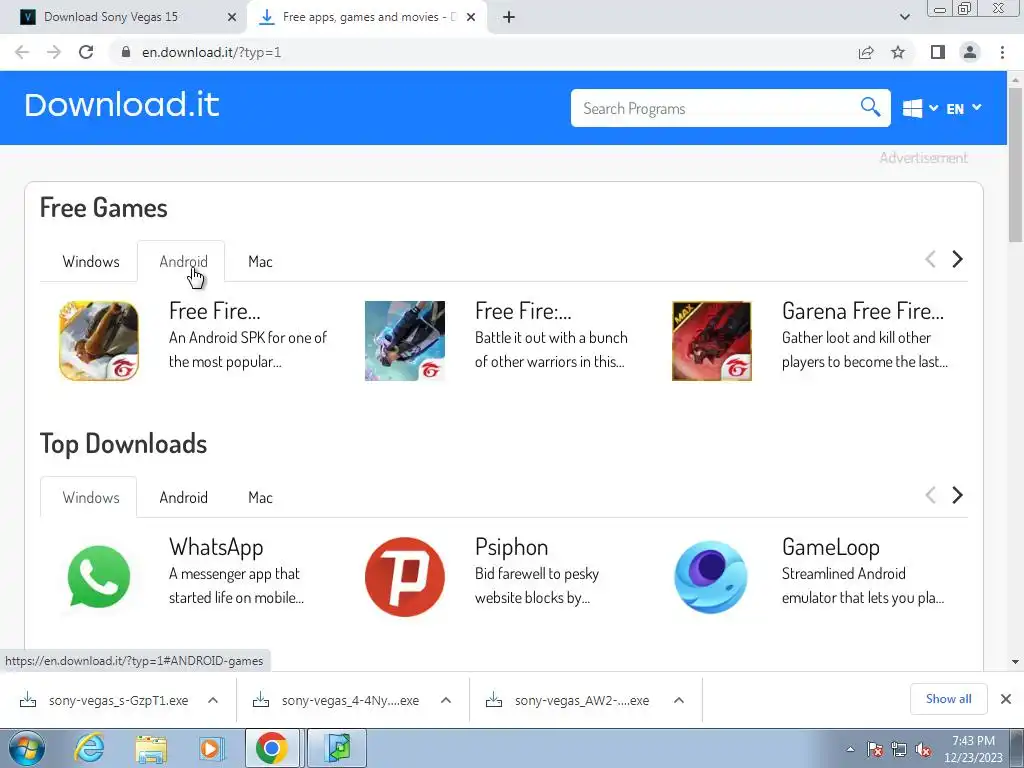The height and width of the screenshot is (768, 1024).
Task: Open the WhatsApp title link
Action: point(216,547)
